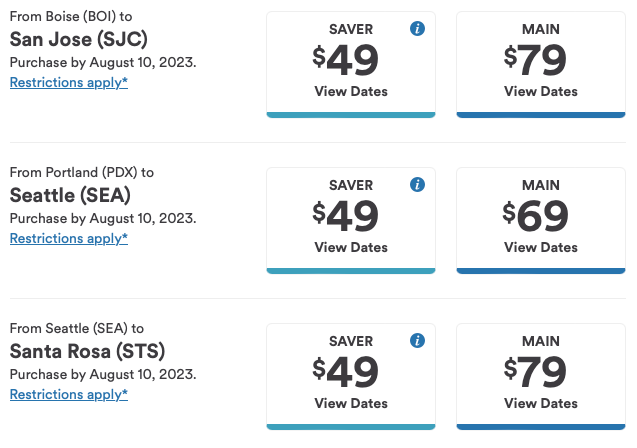Click info icon on Portland–Seattle Saver fare
Image resolution: width=637 pixels, height=448 pixels.
(x=418, y=185)
